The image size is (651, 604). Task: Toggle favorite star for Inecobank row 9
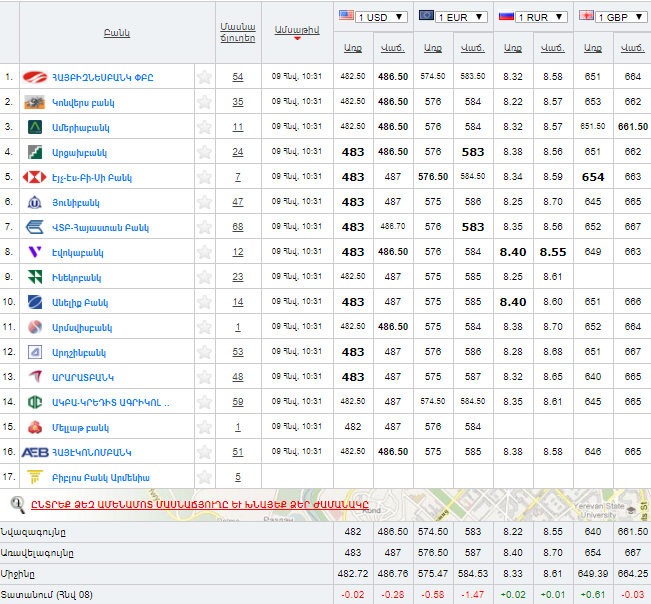(204, 277)
